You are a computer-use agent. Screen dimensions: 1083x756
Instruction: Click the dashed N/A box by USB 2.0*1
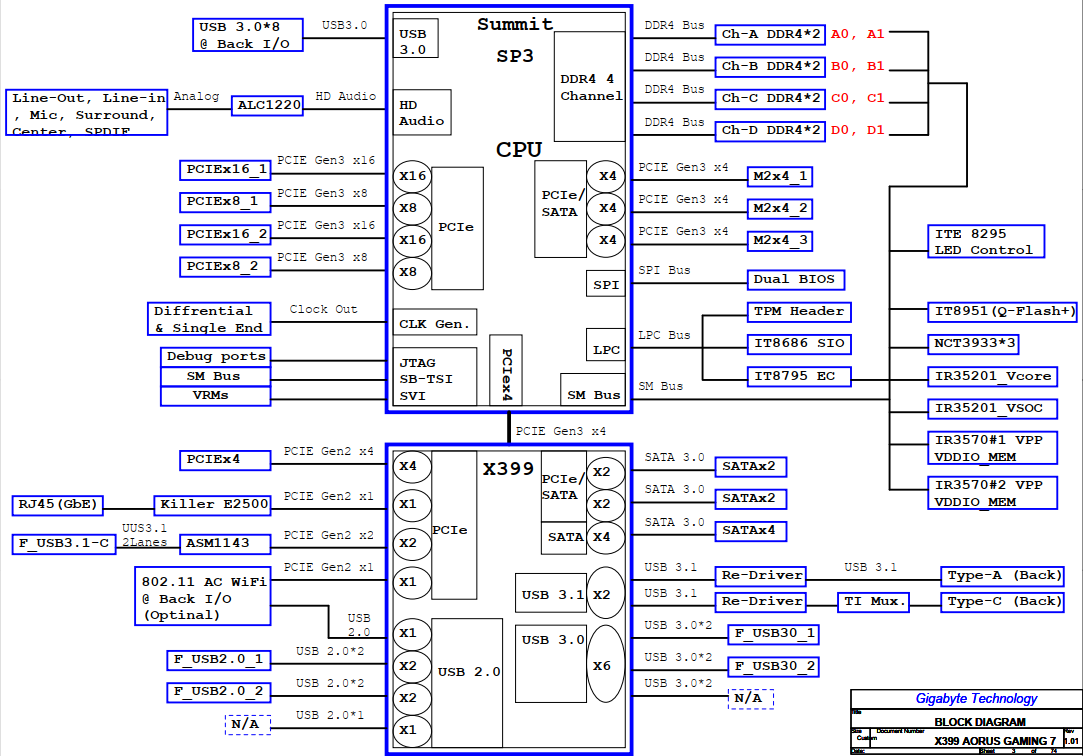pos(247,725)
